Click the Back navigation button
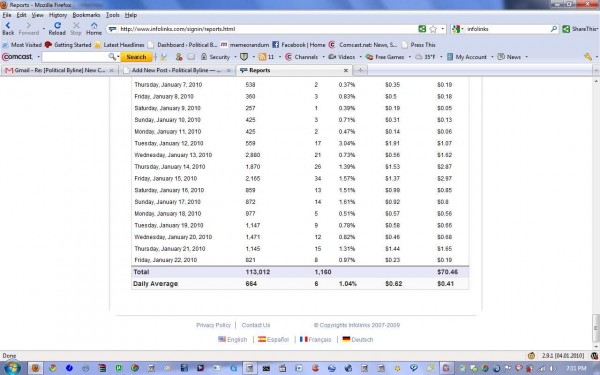 8,28
